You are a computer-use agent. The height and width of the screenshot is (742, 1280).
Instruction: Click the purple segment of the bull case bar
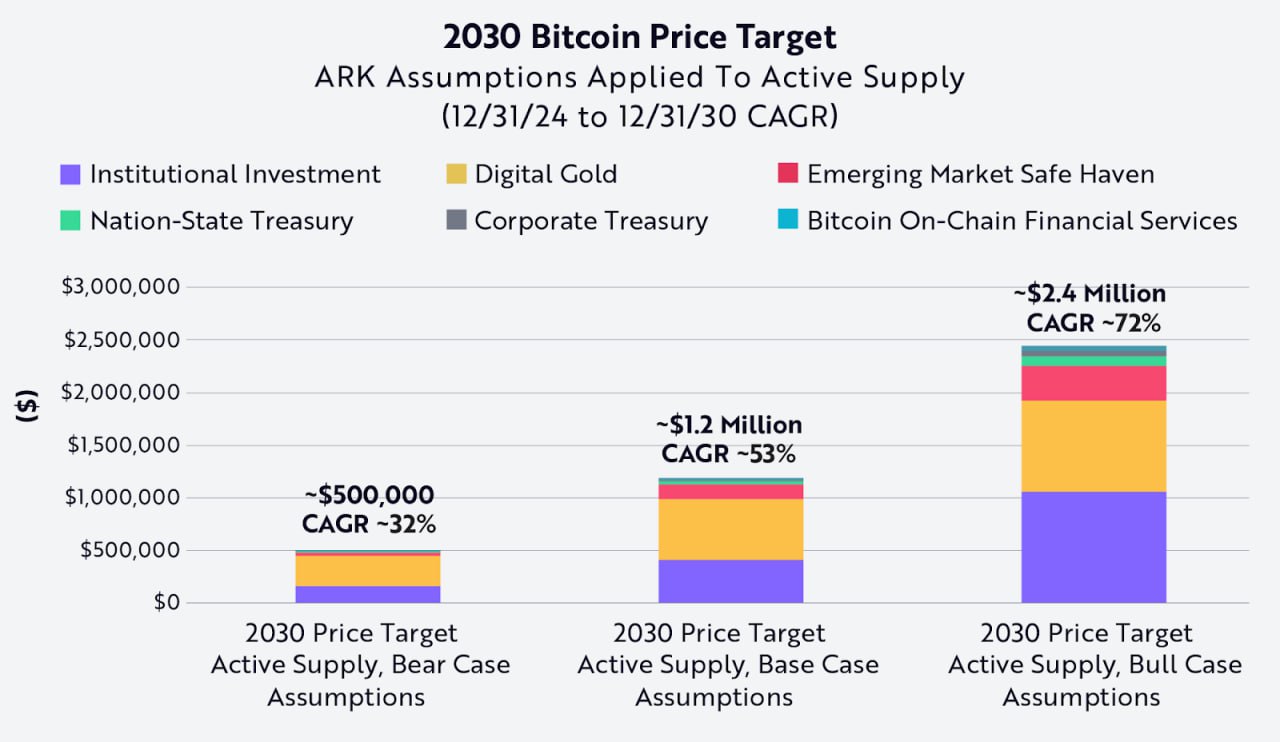1093,546
